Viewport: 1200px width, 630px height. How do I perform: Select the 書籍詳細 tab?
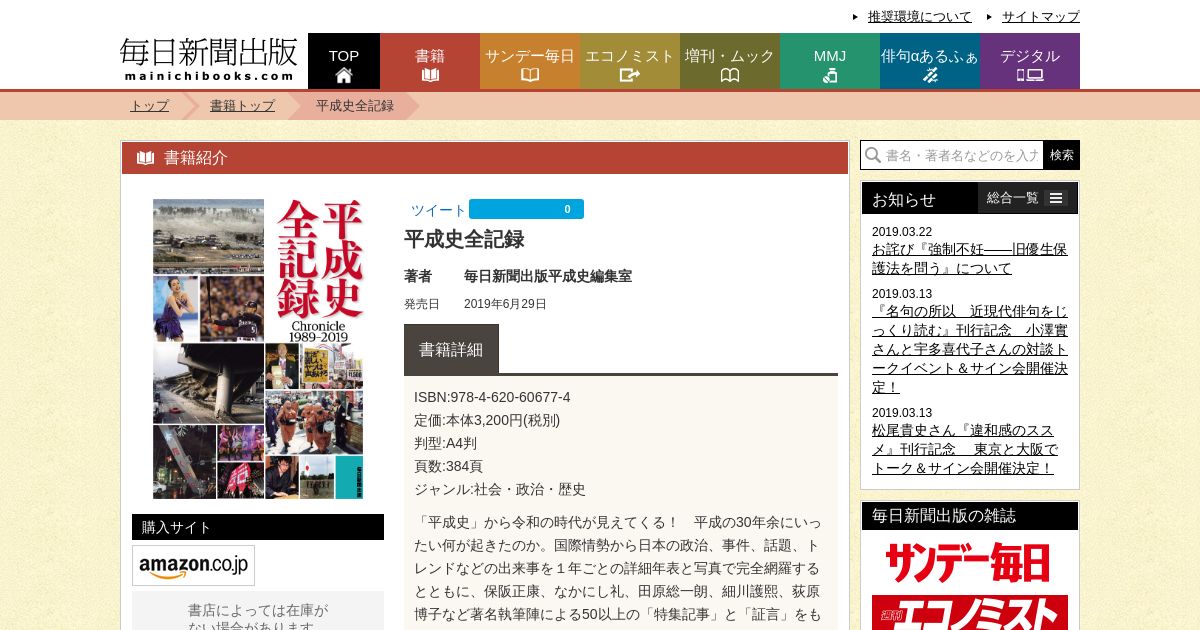pyautogui.click(x=451, y=349)
